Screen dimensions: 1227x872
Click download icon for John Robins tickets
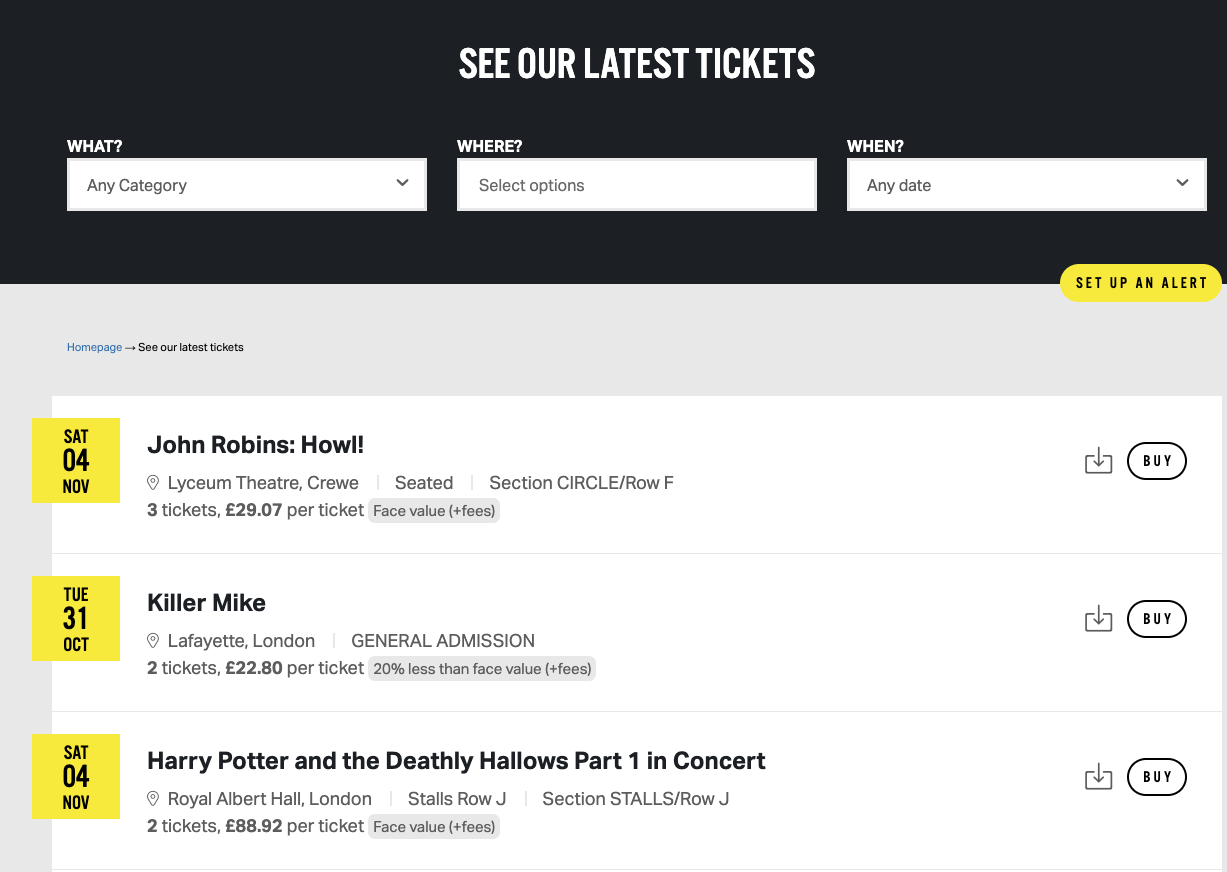pos(1098,461)
